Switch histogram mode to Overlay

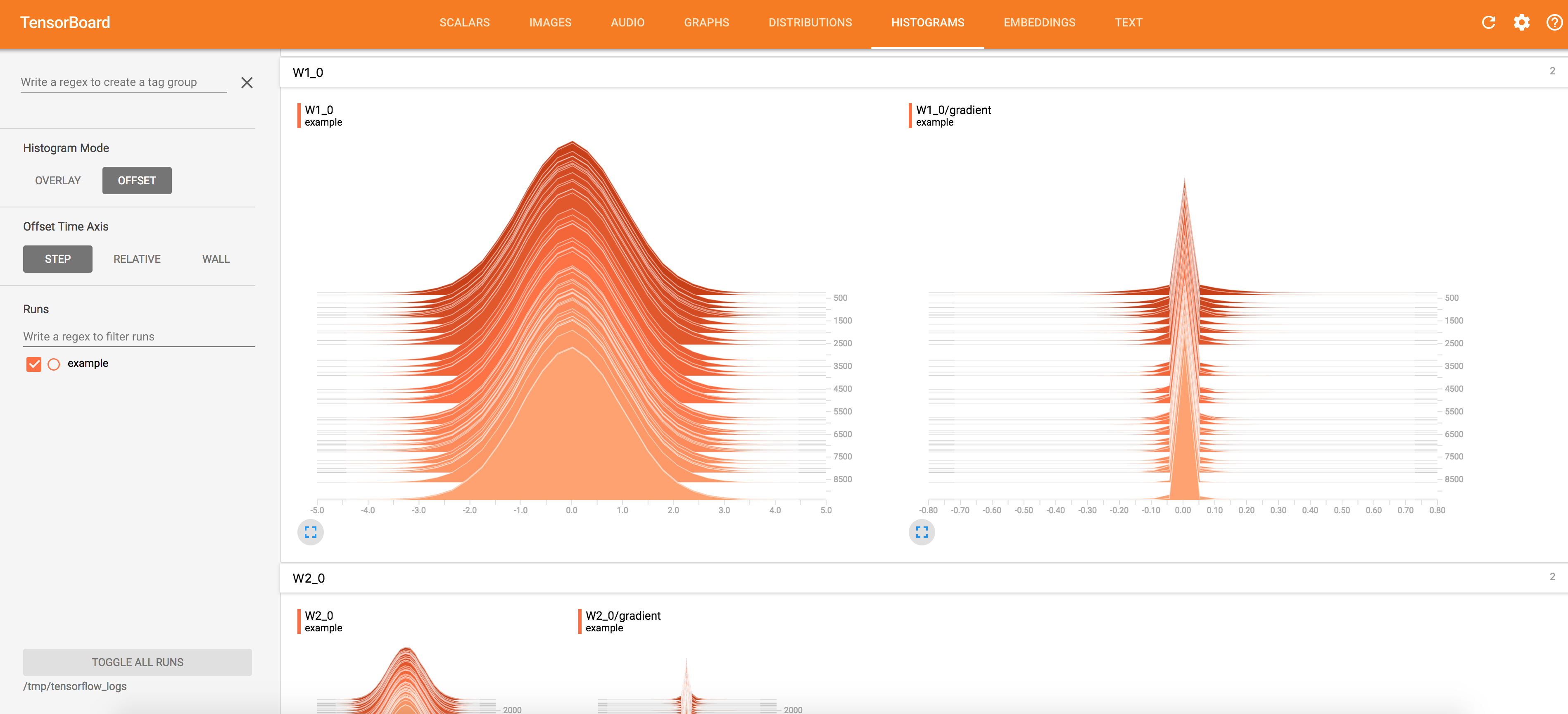[x=58, y=181]
